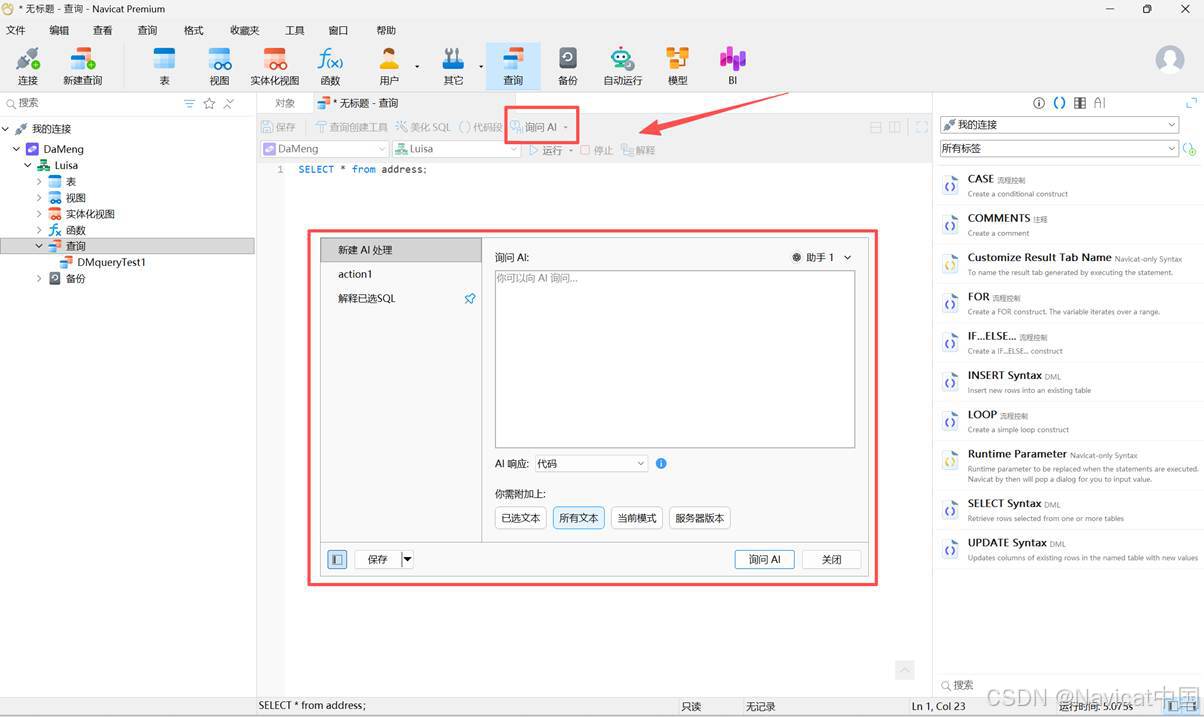Select the CASE snippet entry
1204x717 pixels.
point(1070,185)
